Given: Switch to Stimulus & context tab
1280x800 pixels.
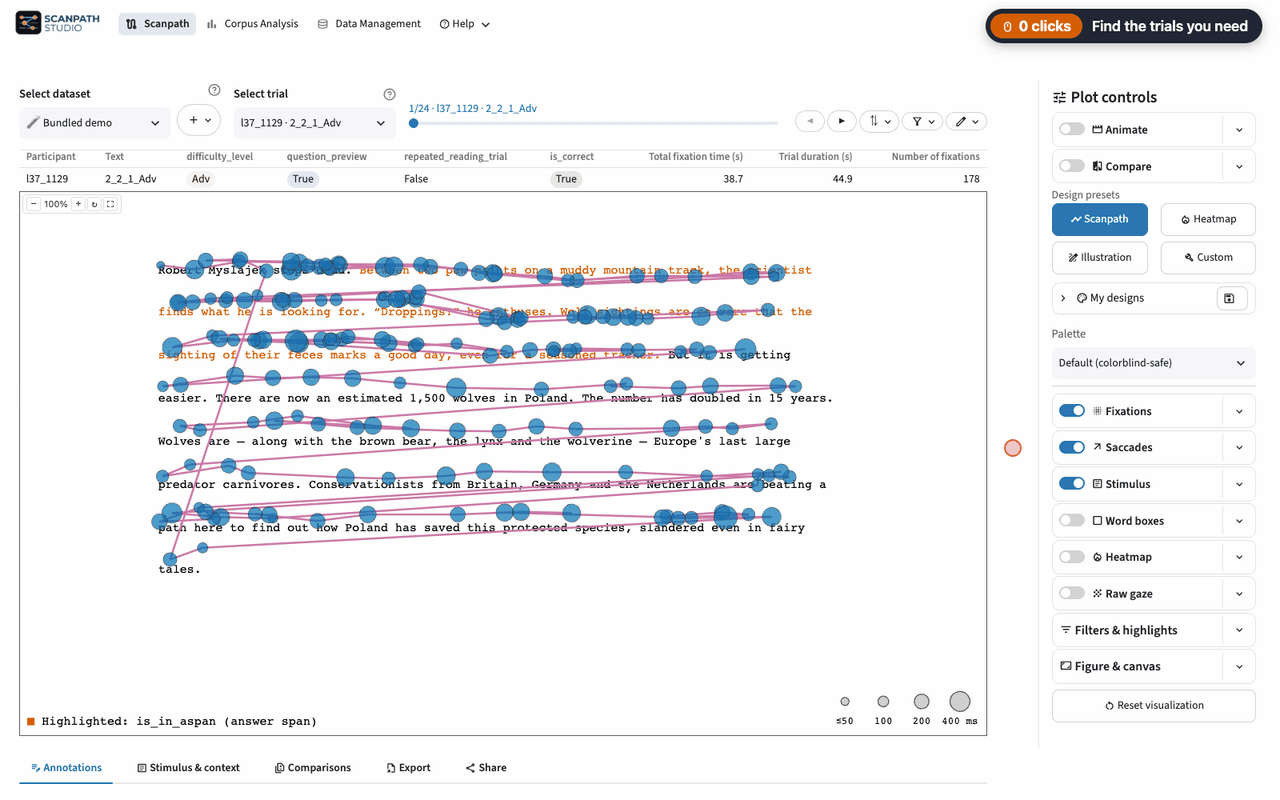Looking at the screenshot, I should 188,768.
